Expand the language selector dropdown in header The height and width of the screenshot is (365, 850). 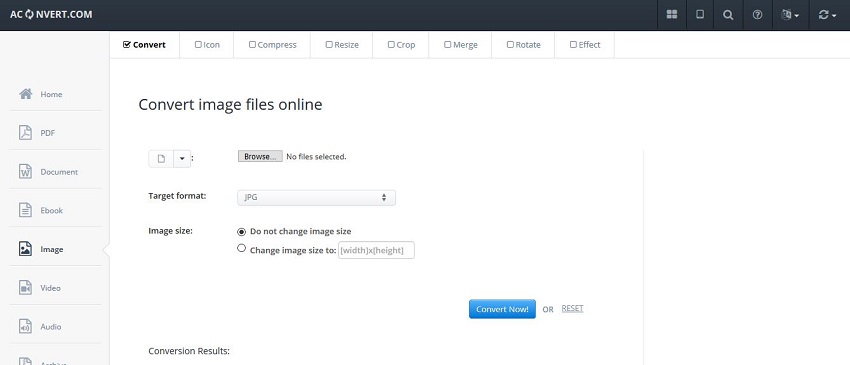click(790, 15)
